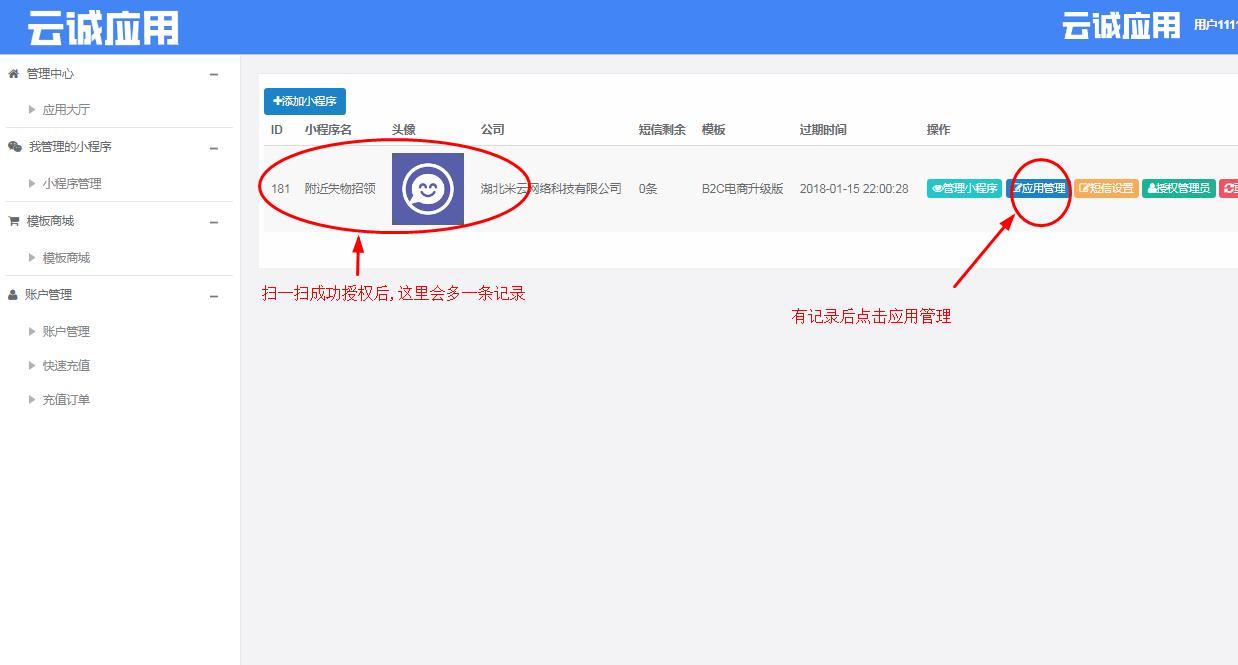Open 应用大厅 in the sidebar

coord(66,110)
